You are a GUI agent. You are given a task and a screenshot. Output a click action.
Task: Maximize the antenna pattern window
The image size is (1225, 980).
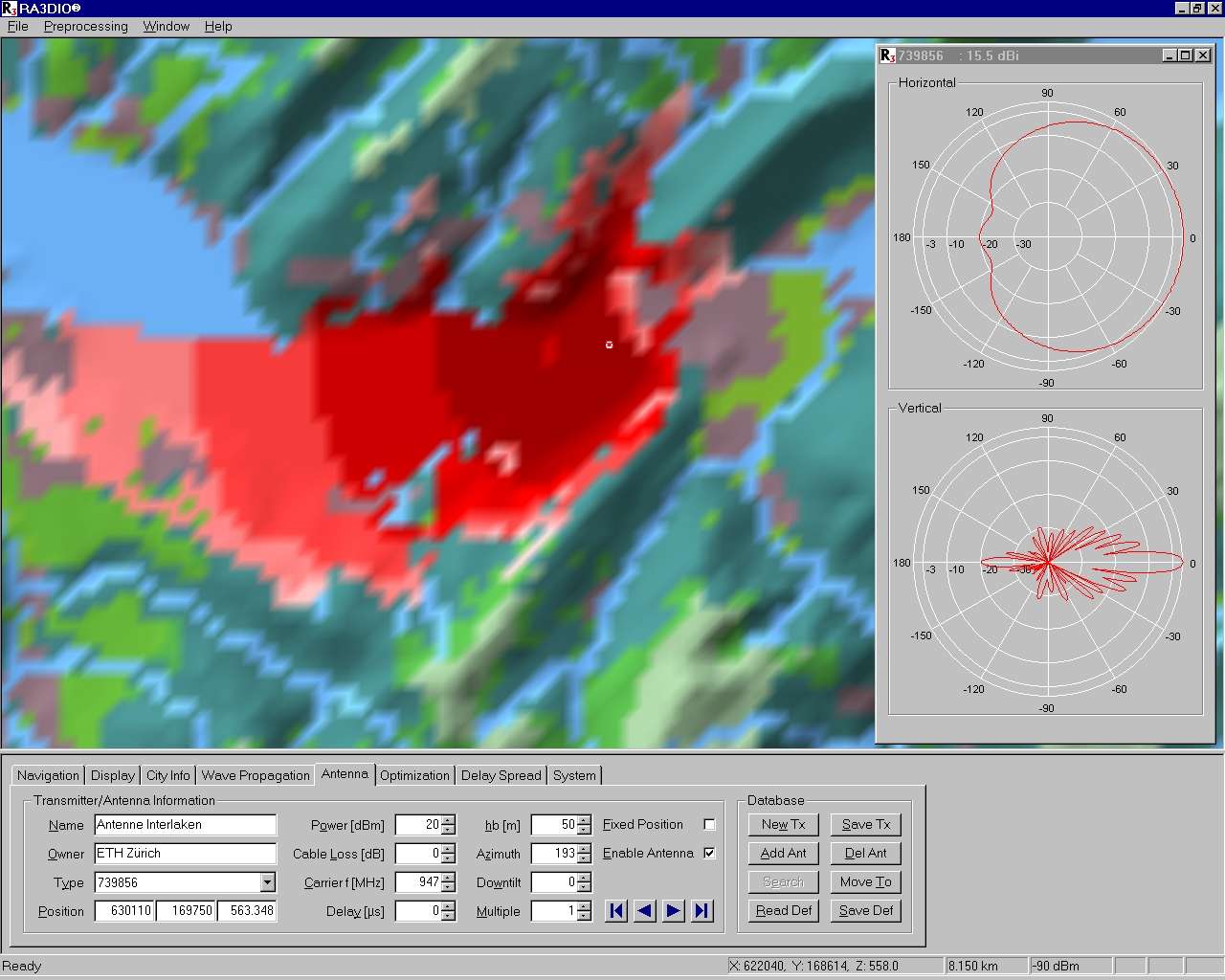(x=1186, y=56)
